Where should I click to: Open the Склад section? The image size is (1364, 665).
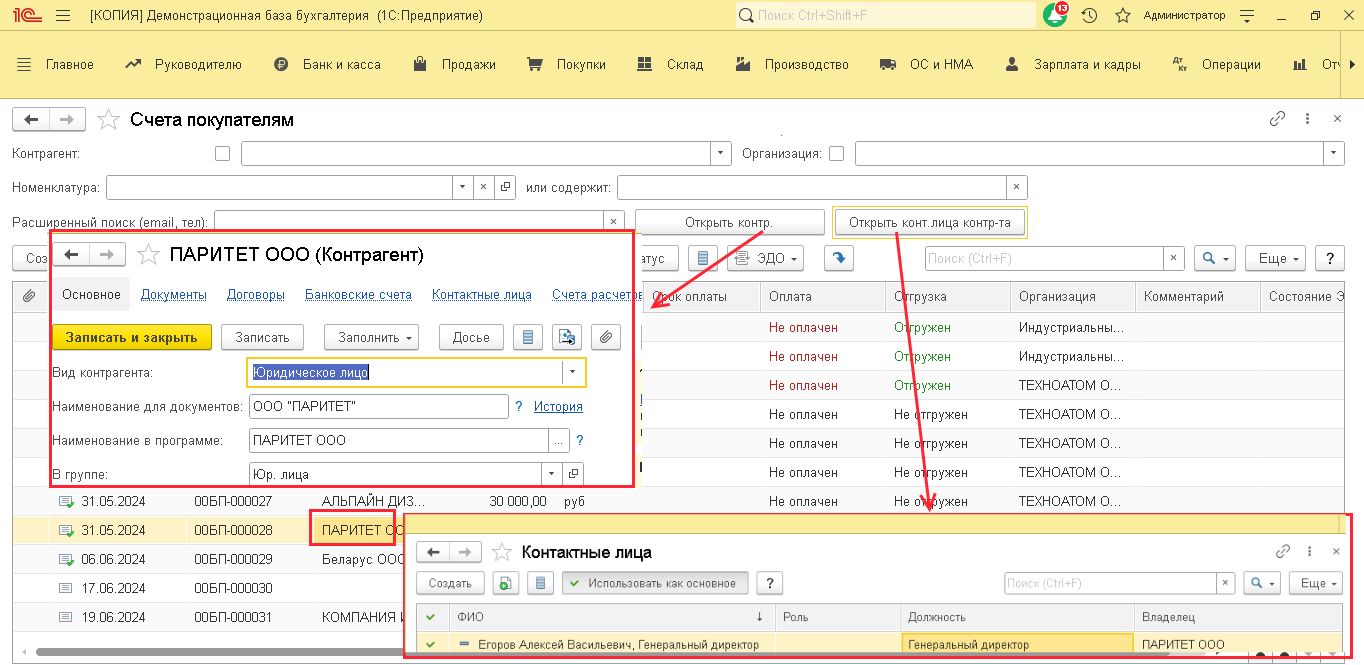[x=670, y=64]
